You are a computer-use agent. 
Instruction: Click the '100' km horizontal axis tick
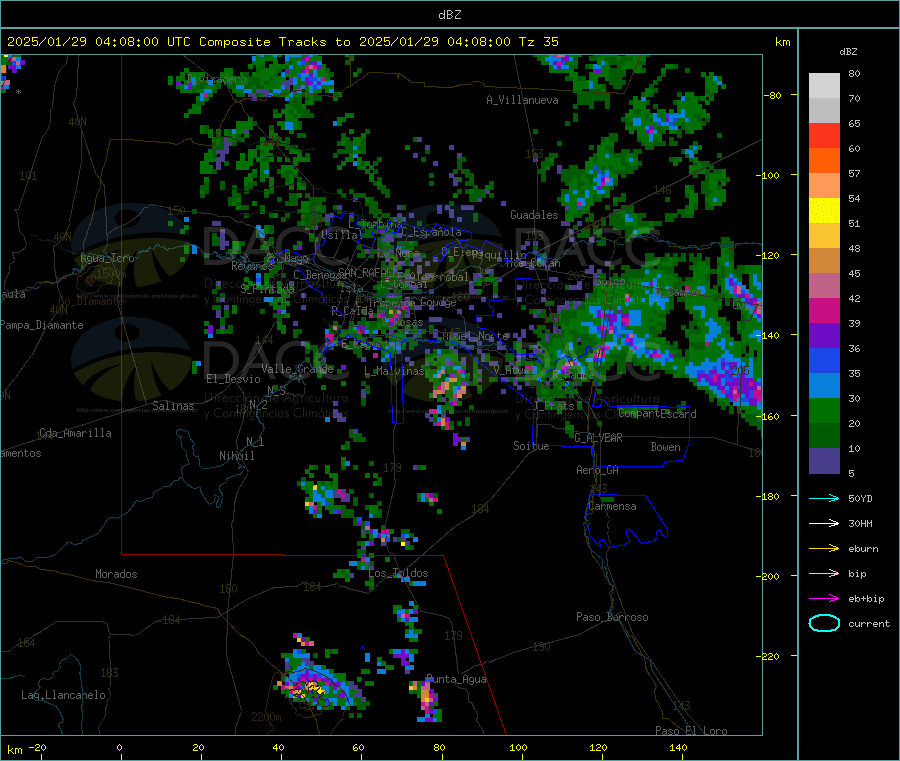point(518,747)
